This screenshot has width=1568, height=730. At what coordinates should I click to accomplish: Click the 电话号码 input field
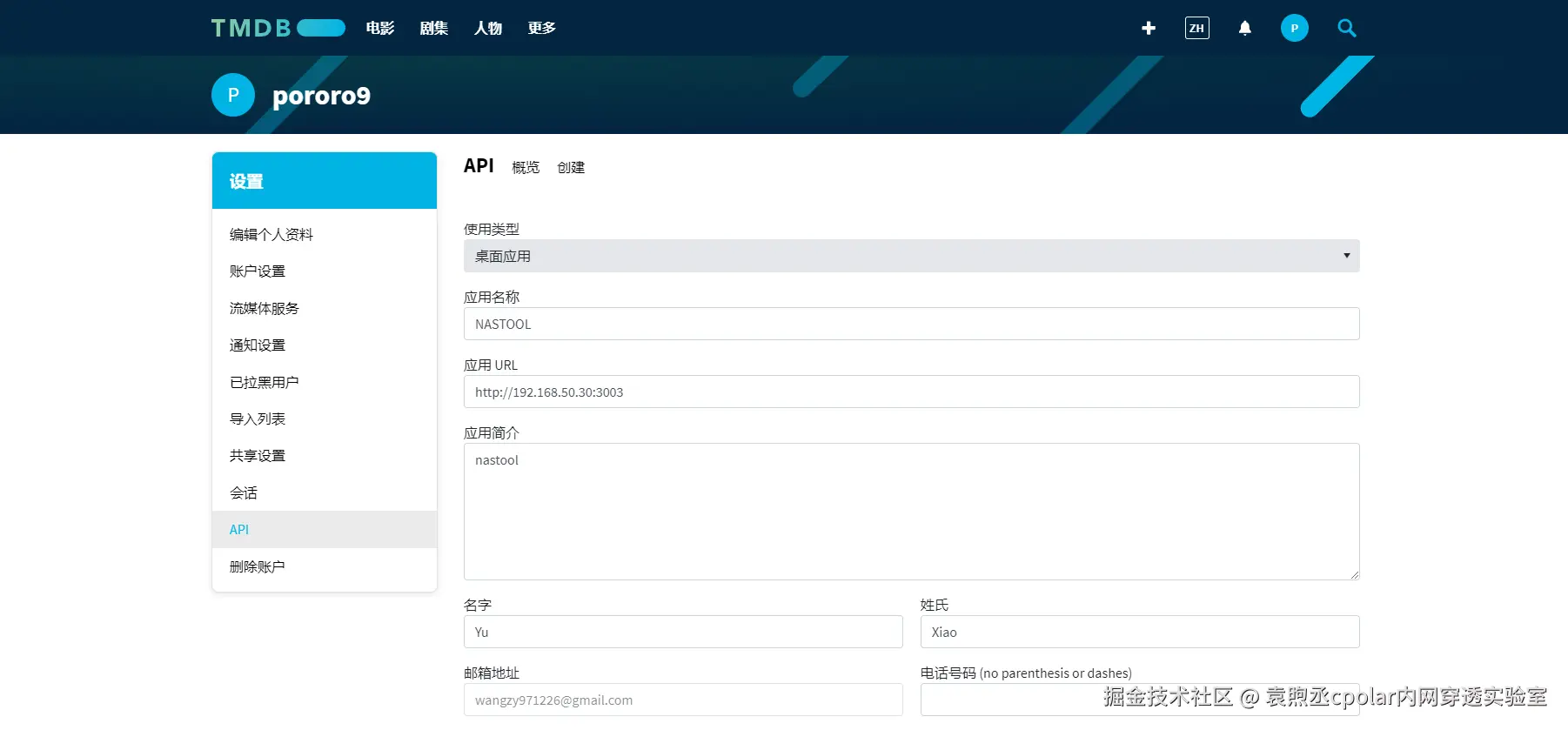point(1140,700)
